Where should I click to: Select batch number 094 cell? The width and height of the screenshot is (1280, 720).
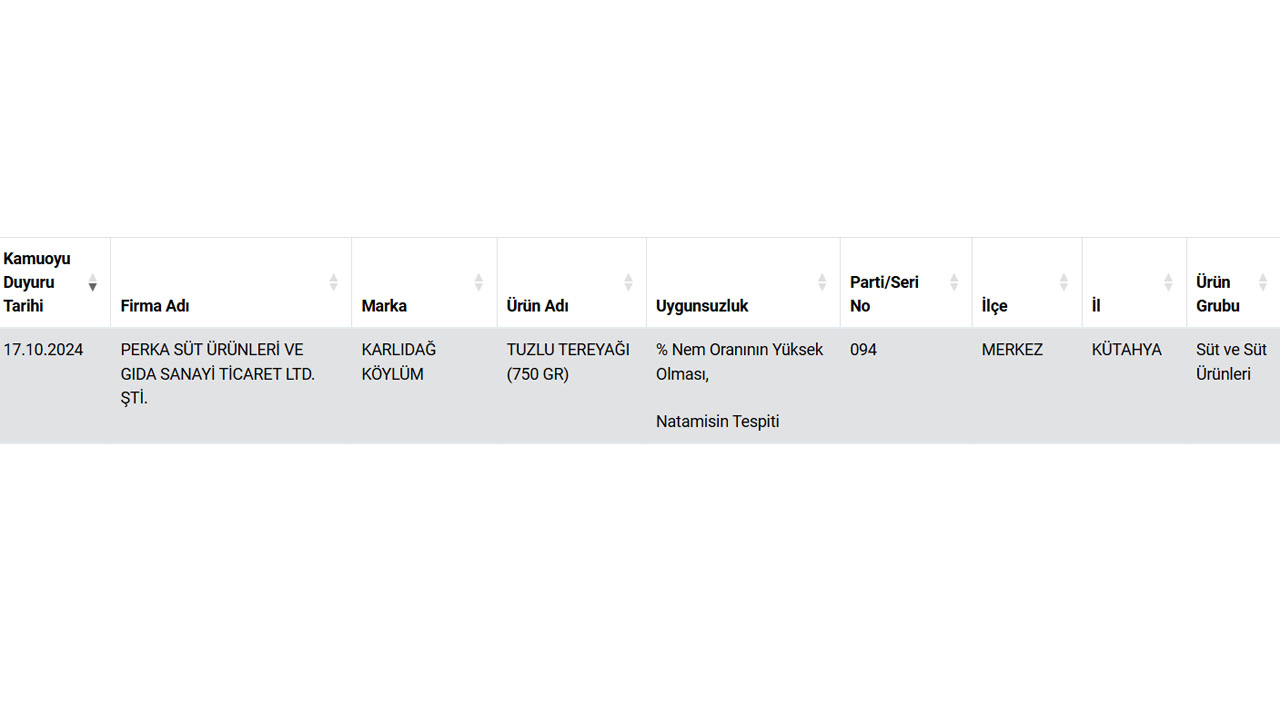863,350
